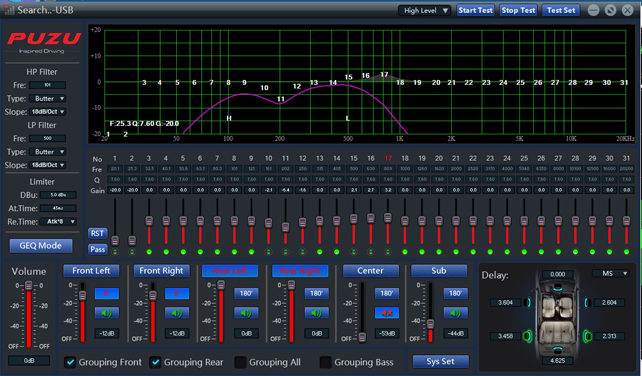Image resolution: width=642 pixels, height=376 pixels.
Task: Toggle band 17 bypass indicator
Action: click(388, 251)
